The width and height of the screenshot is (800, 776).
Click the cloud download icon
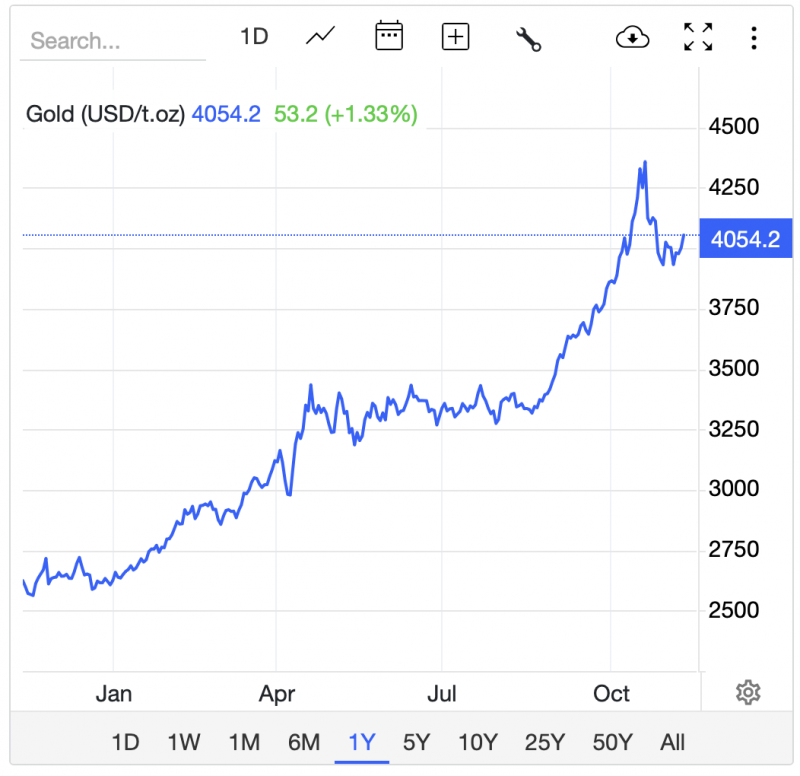point(632,38)
